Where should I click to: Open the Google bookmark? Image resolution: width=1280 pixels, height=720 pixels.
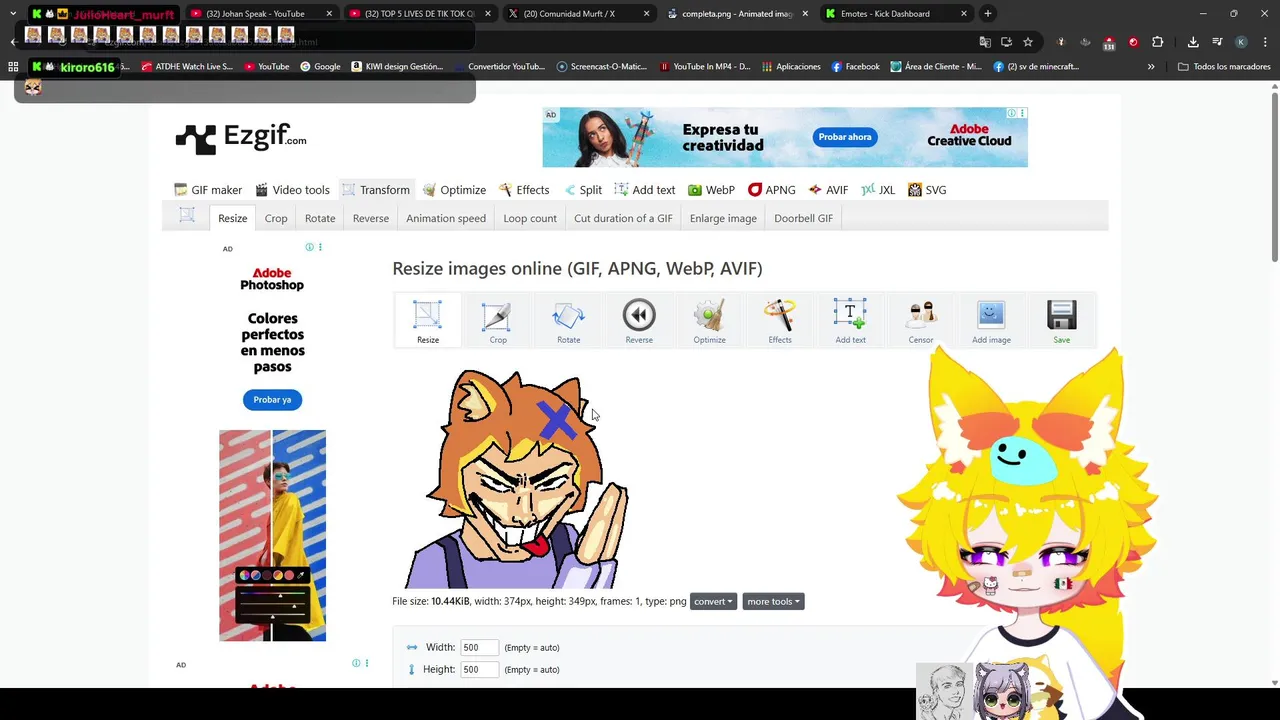point(320,67)
